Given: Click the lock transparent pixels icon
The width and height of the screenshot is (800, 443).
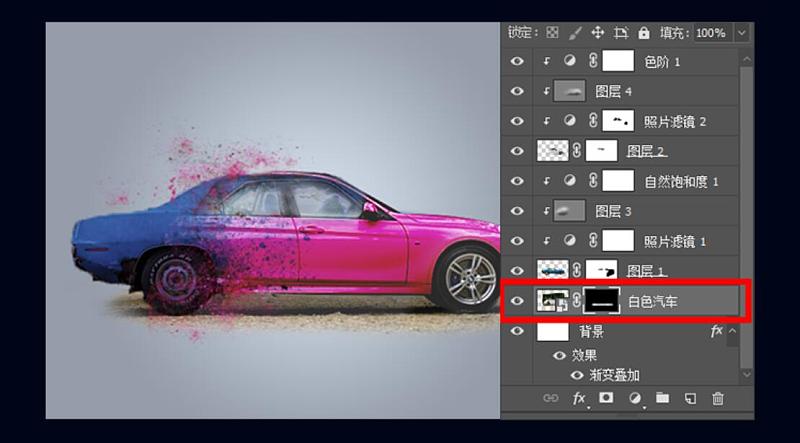Looking at the screenshot, I should click(552, 33).
